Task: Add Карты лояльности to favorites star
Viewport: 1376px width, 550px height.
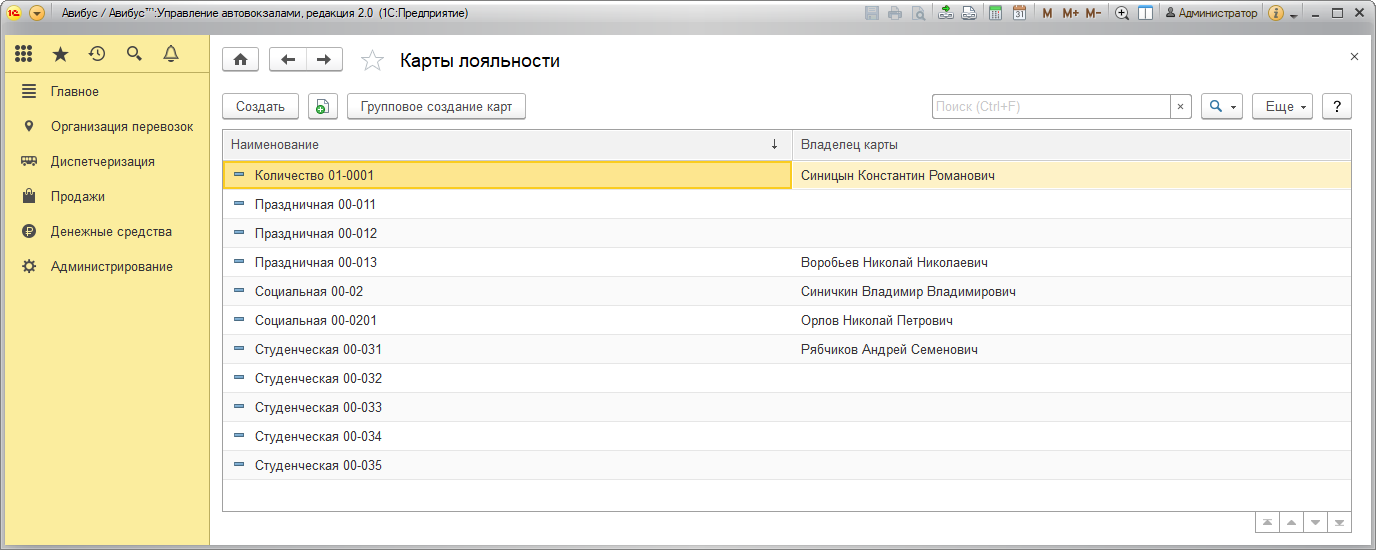Action: [372, 61]
